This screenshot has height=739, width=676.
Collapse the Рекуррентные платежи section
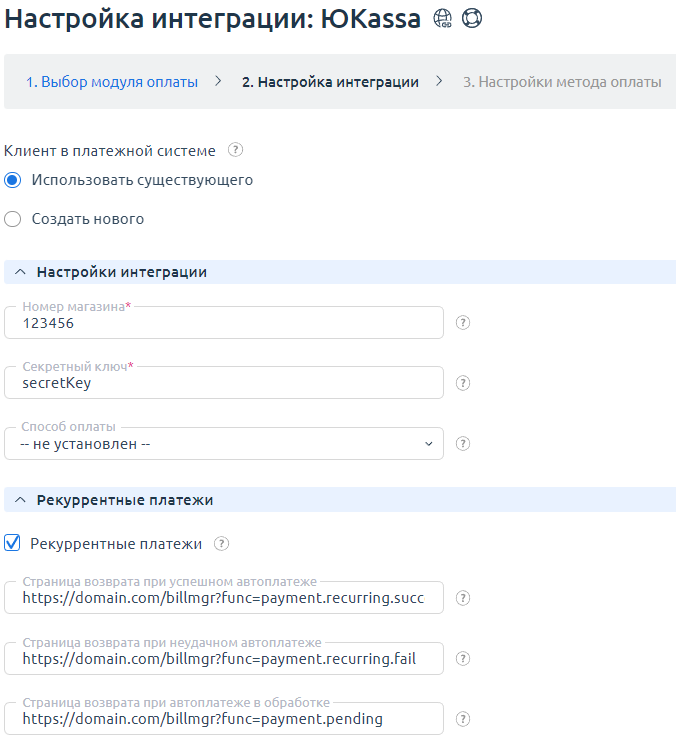(20, 500)
